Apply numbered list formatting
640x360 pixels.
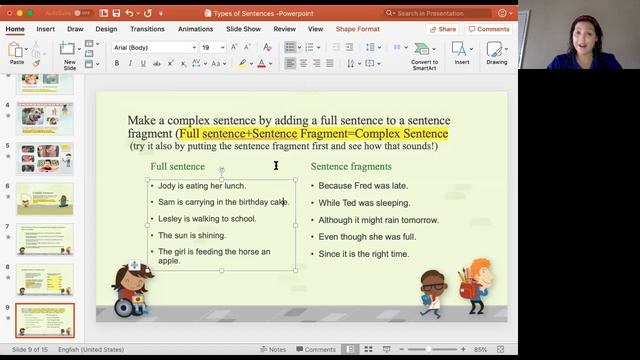[309, 47]
